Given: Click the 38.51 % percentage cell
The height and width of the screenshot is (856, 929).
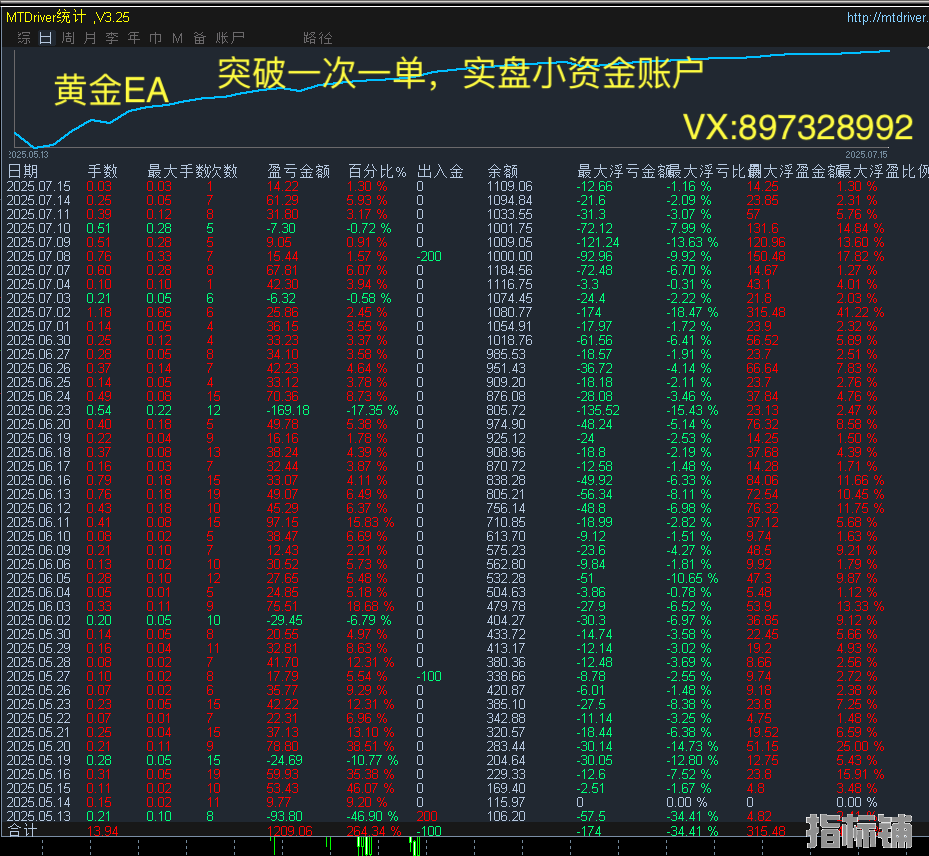Looking at the screenshot, I should point(370,746).
